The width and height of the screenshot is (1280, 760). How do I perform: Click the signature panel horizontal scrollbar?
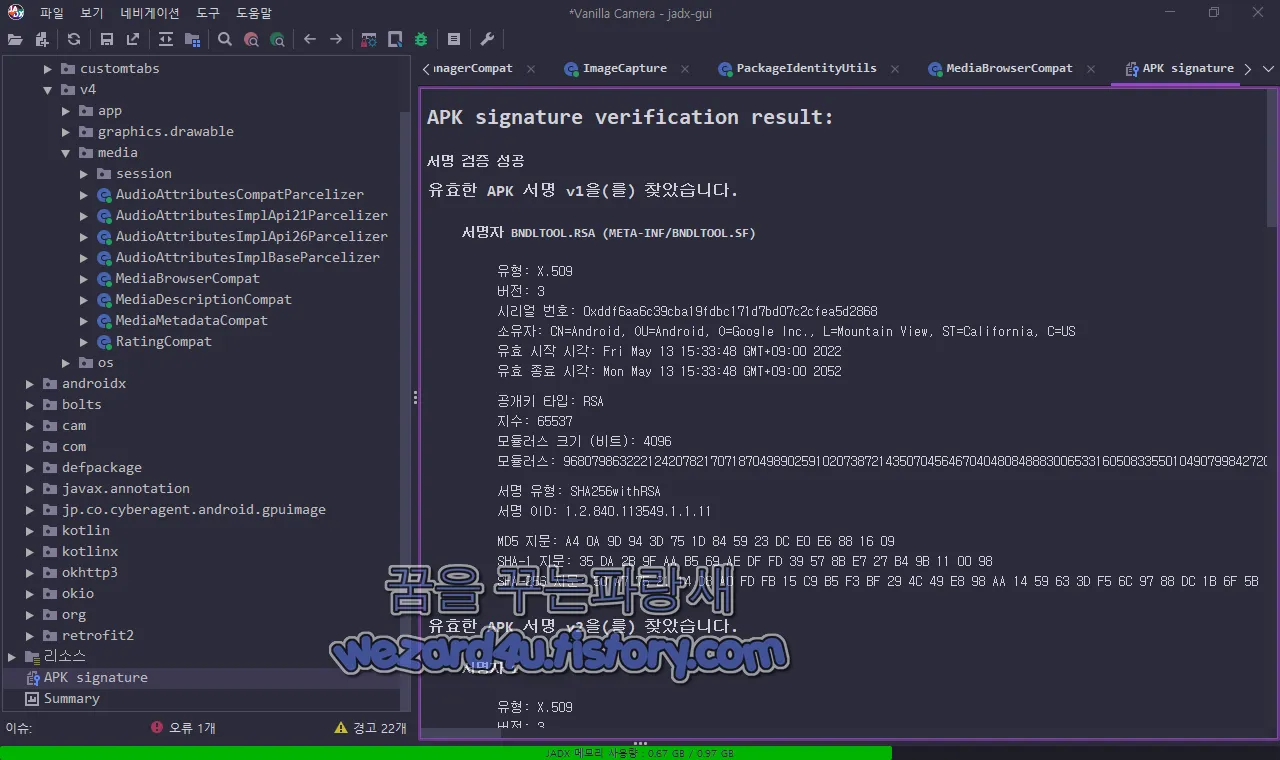pos(461,733)
